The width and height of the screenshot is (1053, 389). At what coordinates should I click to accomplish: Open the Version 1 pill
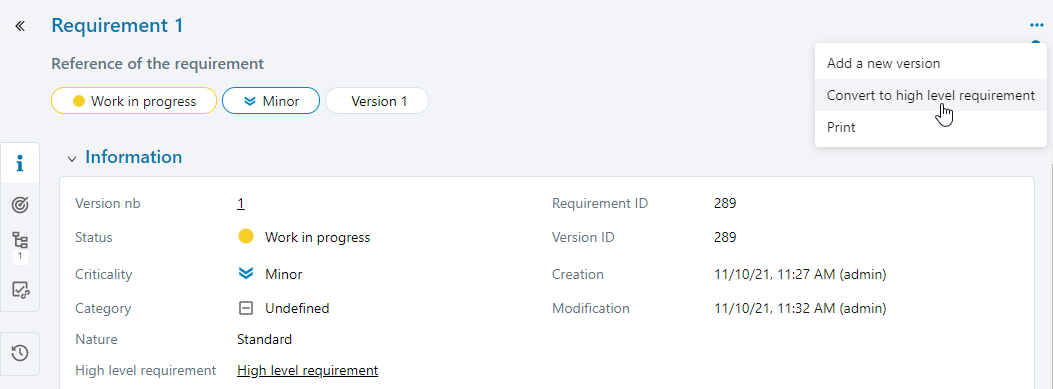point(377,101)
